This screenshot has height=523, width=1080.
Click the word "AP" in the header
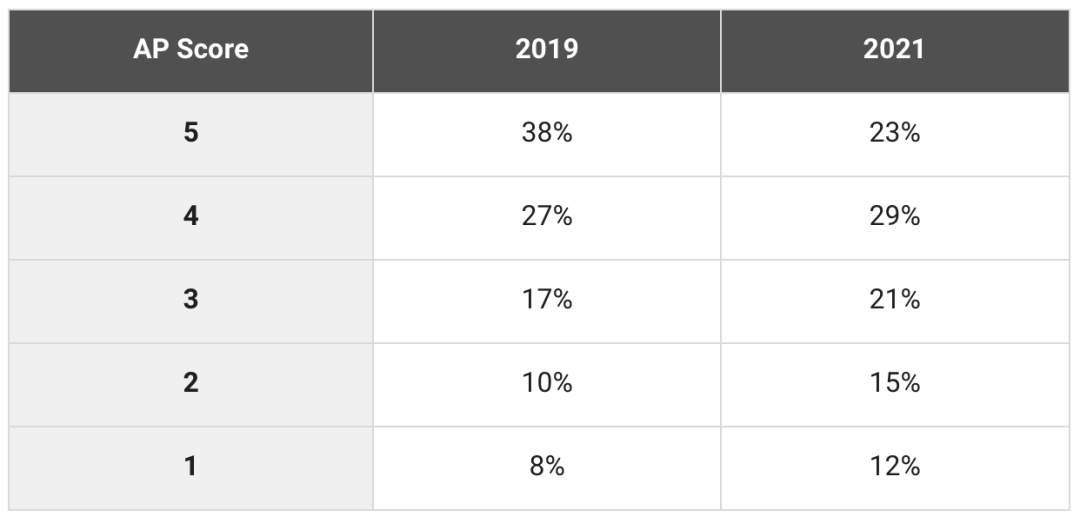click(150, 51)
